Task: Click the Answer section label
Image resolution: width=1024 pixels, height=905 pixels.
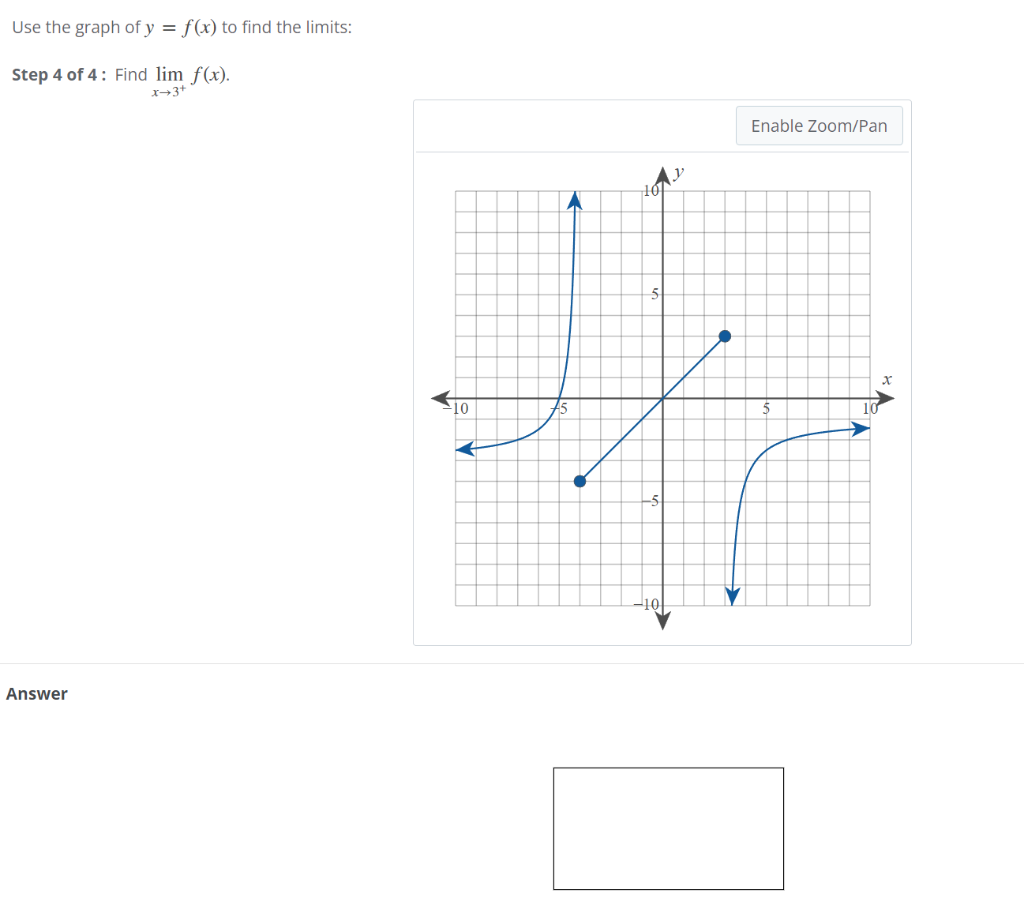Action: click(x=37, y=693)
